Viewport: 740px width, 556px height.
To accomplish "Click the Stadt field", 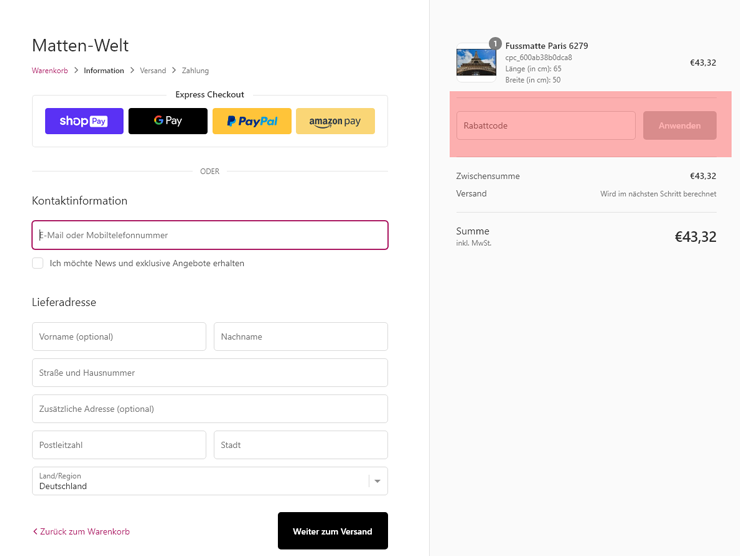I will point(301,445).
